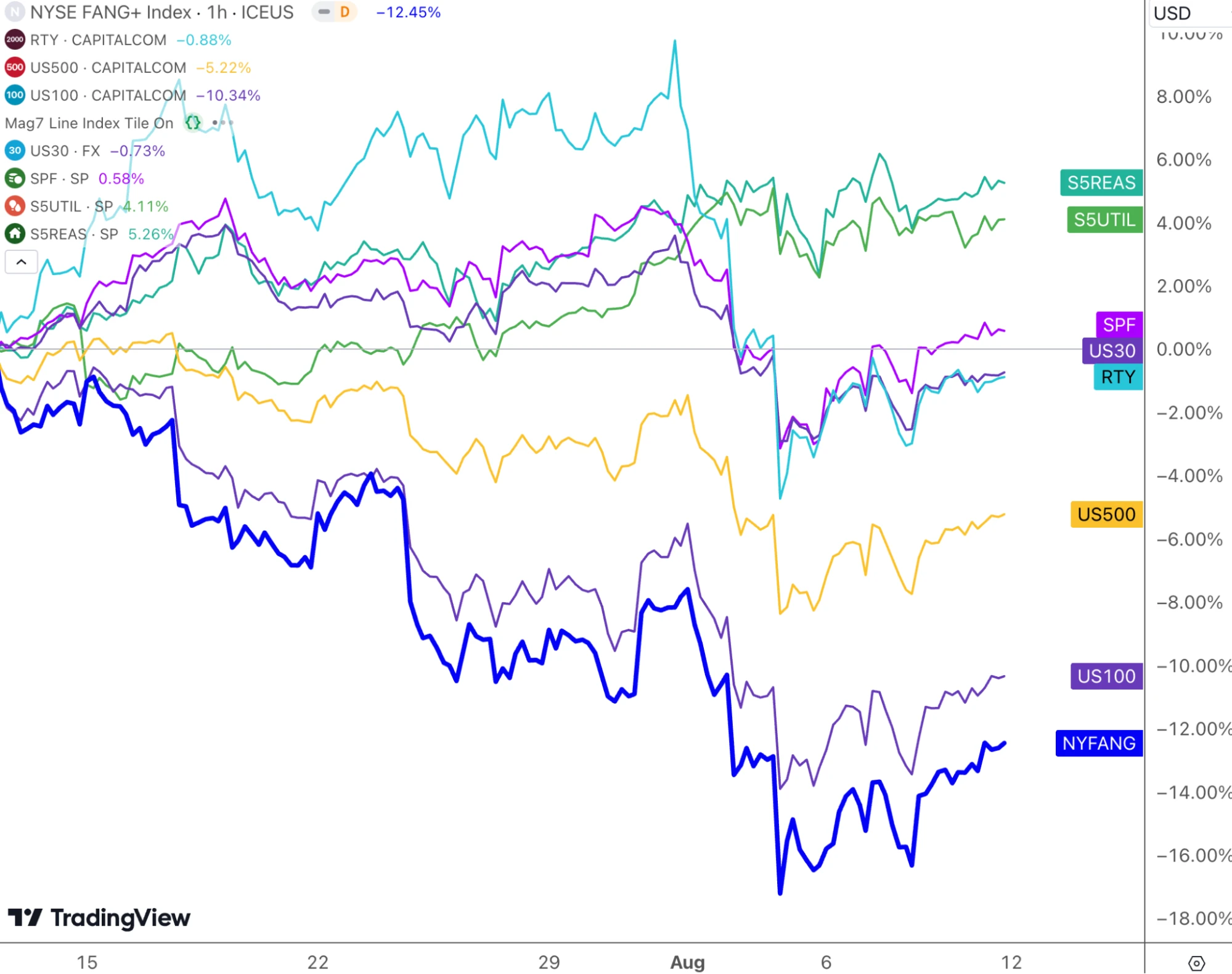The height and width of the screenshot is (974, 1232).
Task: Collapse the legend with the chevron button
Action: [x=22, y=262]
